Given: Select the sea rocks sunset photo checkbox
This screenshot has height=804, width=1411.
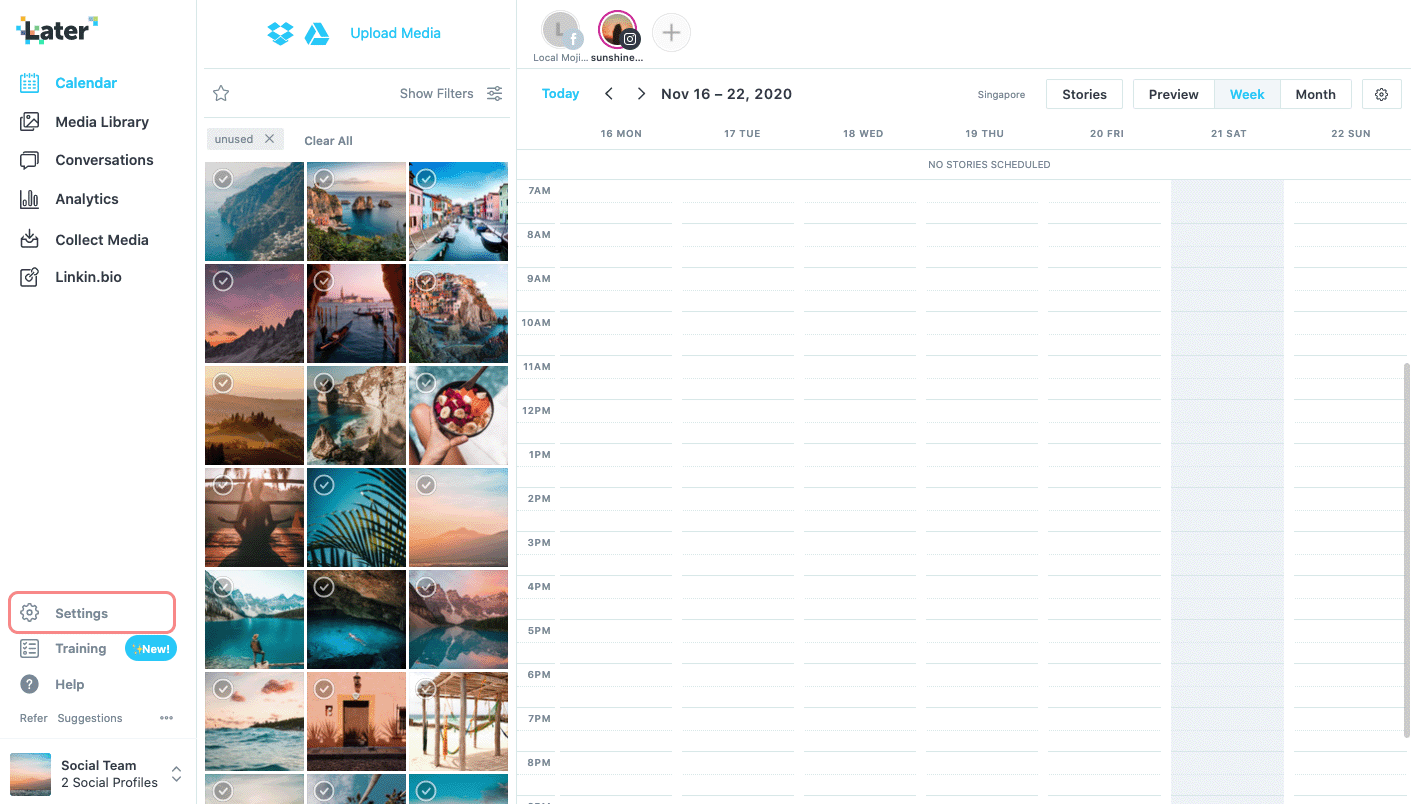Looking at the screenshot, I should (324, 179).
